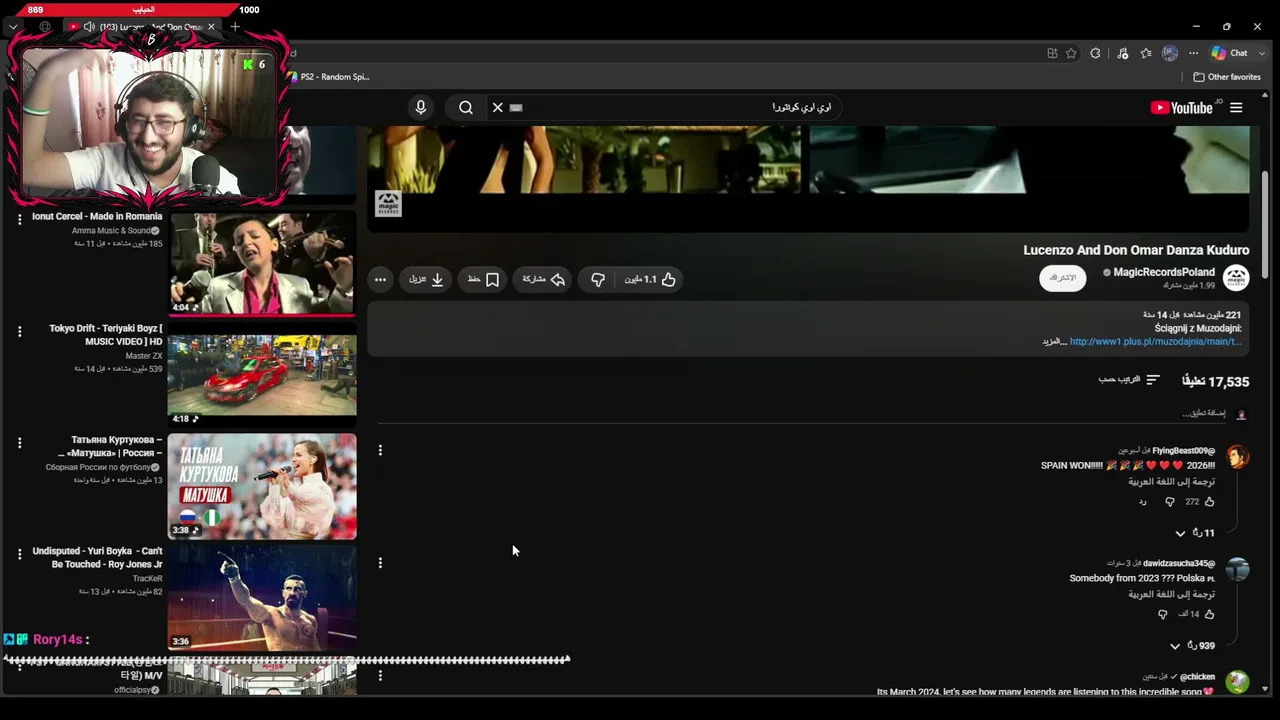Open options for Tokyo Drift video
1280x720 pixels.
point(19,331)
